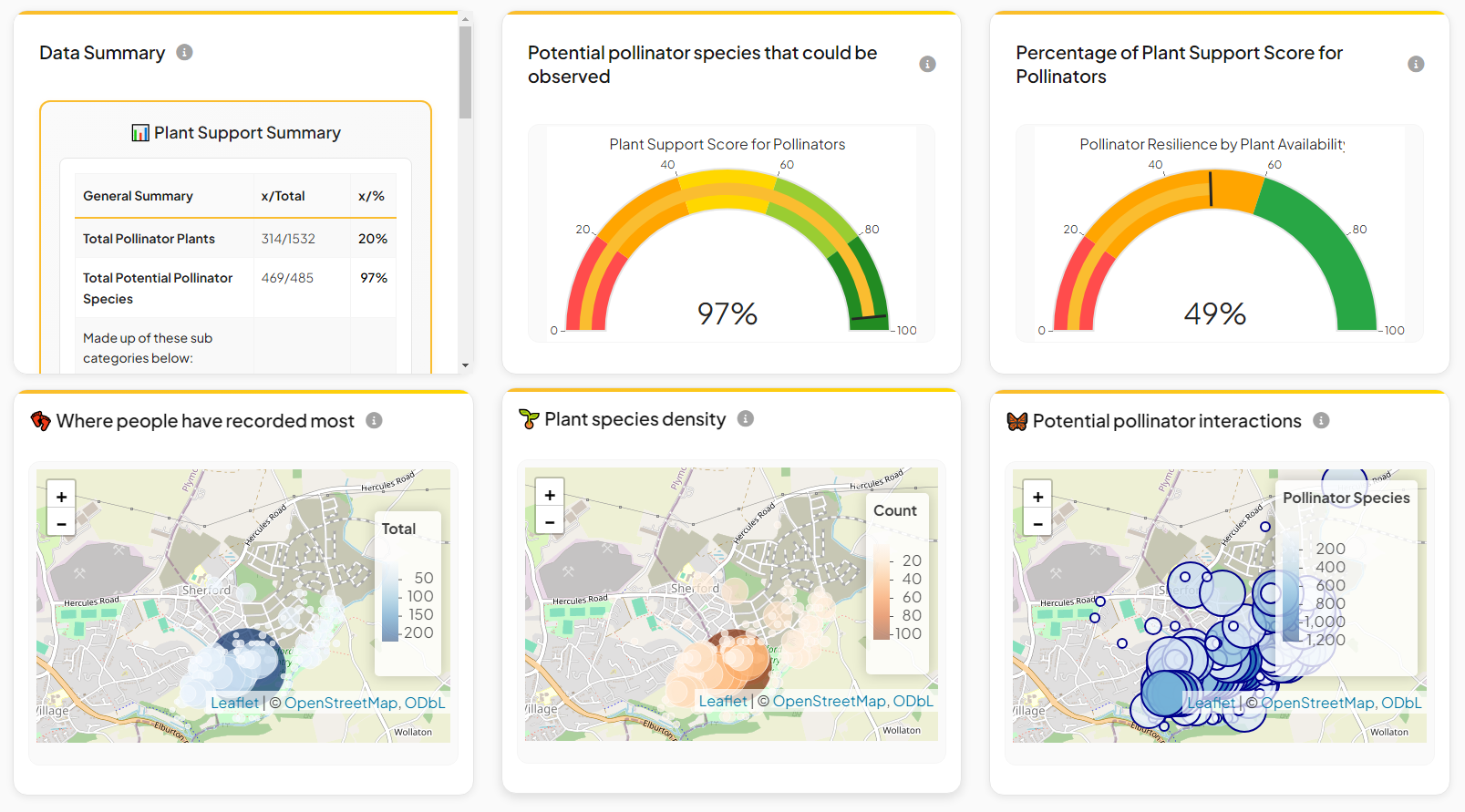Open Leaflet link on recorded-most map
Image resolution: width=1465 pixels, height=812 pixels.
point(234,703)
